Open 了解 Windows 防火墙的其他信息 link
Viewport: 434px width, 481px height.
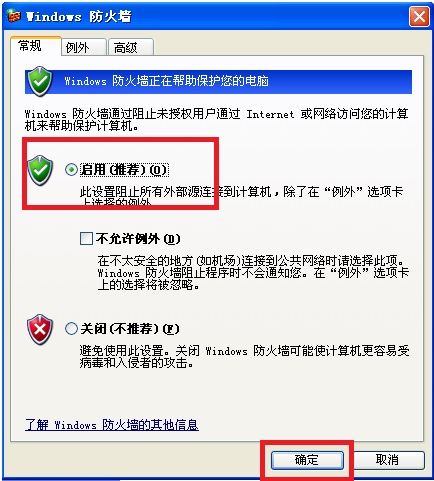112,425
